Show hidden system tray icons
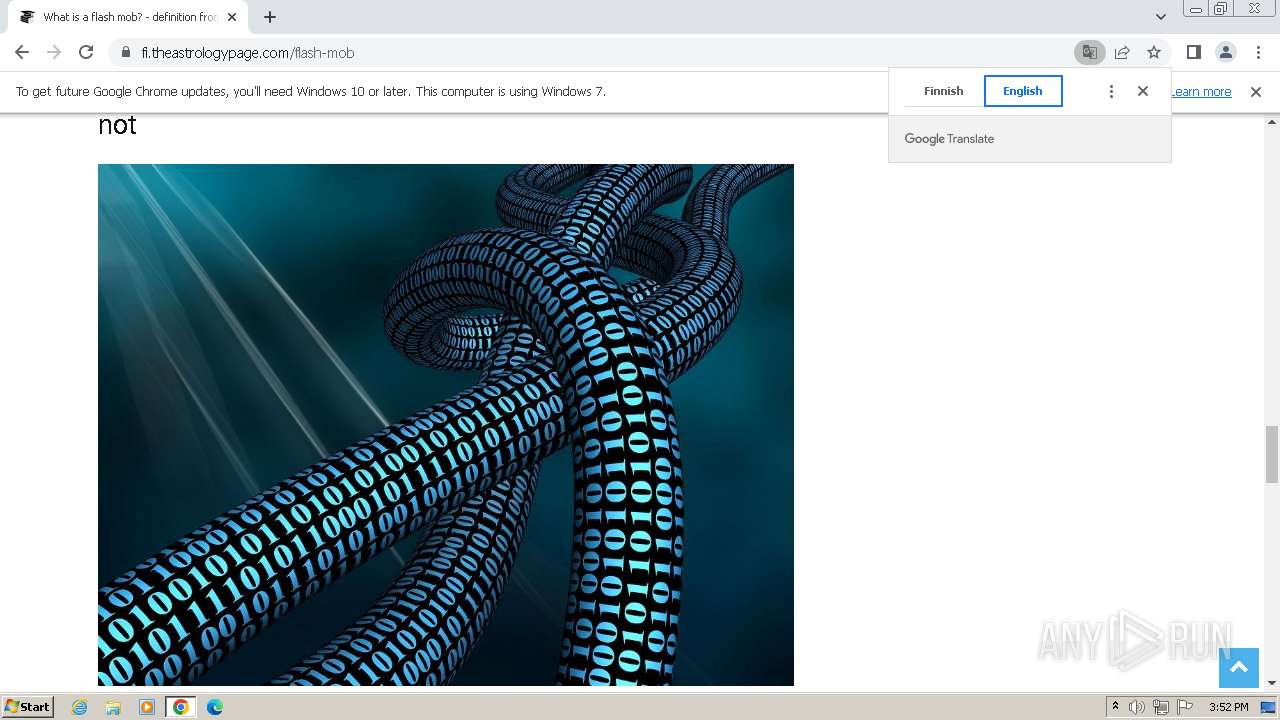The height and width of the screenshot is (720, 1280). (x=1115, y=707)
